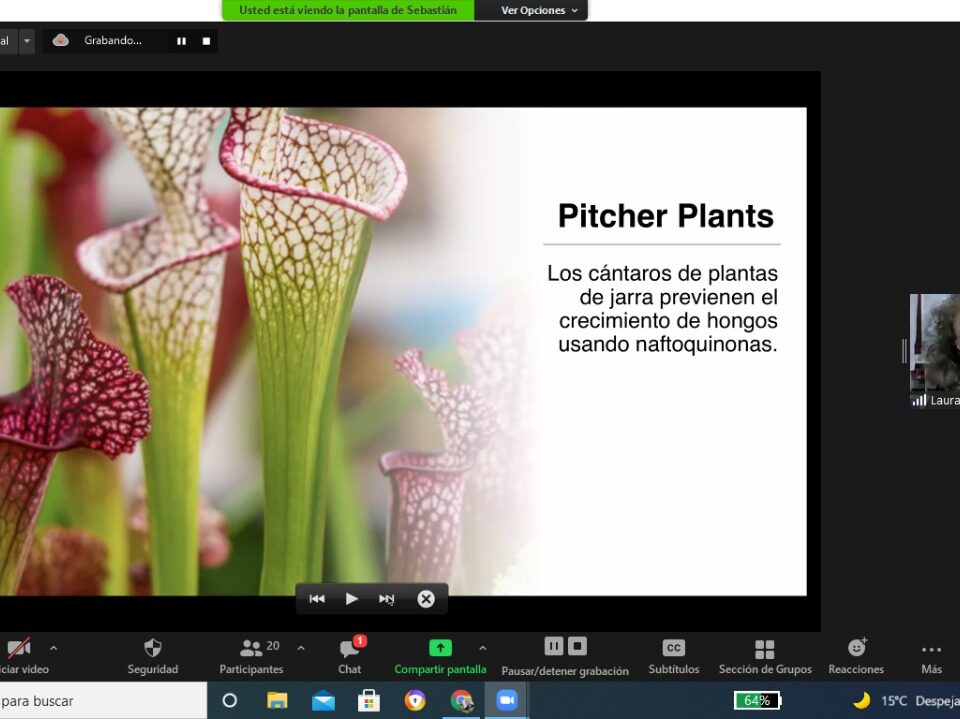Open the Participantes panel
The image size is (960, 719).
coord(252,648)
